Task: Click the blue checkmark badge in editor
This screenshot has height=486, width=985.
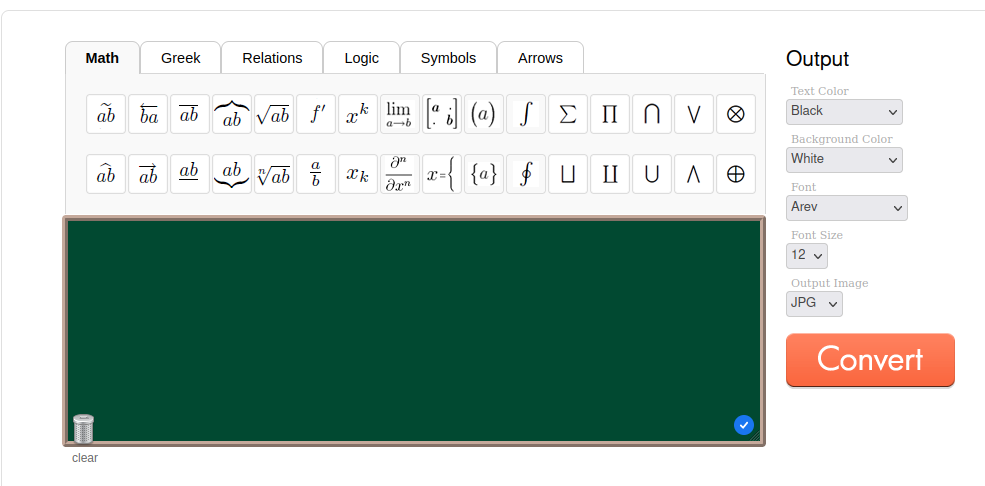Action: 744,425
